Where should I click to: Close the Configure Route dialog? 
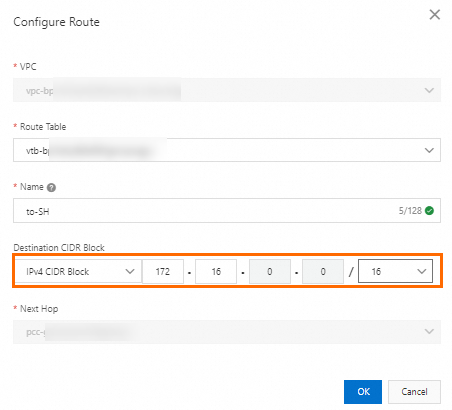pos(435,15)
